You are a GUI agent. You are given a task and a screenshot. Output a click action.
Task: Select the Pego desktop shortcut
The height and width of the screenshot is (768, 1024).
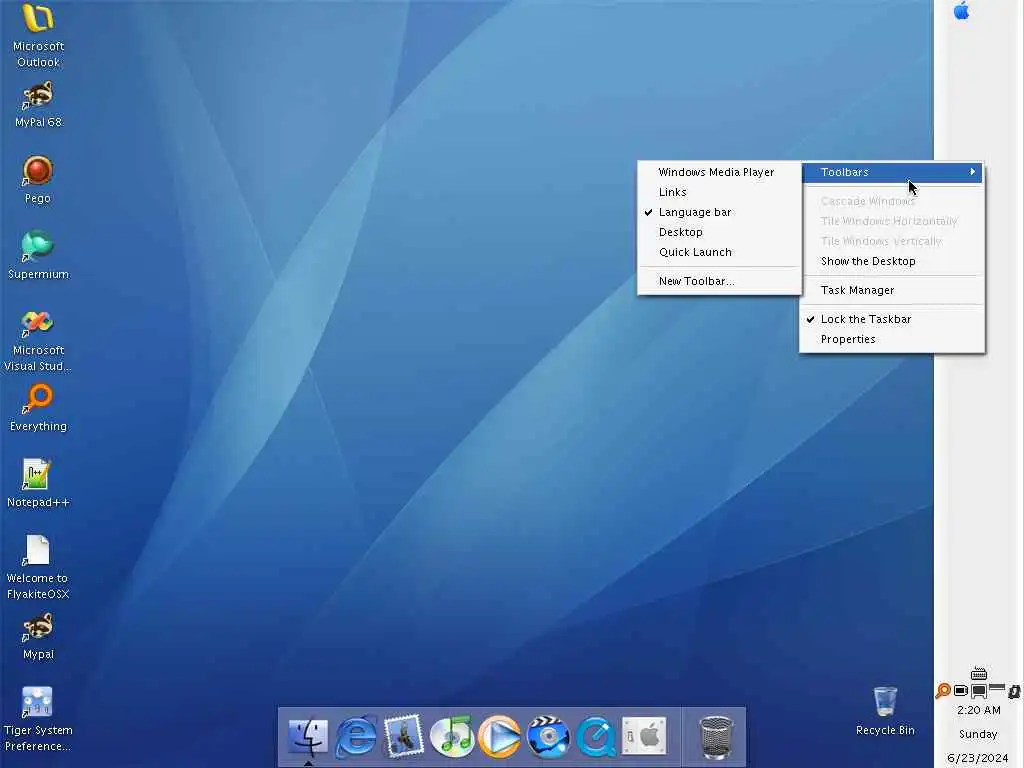[x=37, y=180]
